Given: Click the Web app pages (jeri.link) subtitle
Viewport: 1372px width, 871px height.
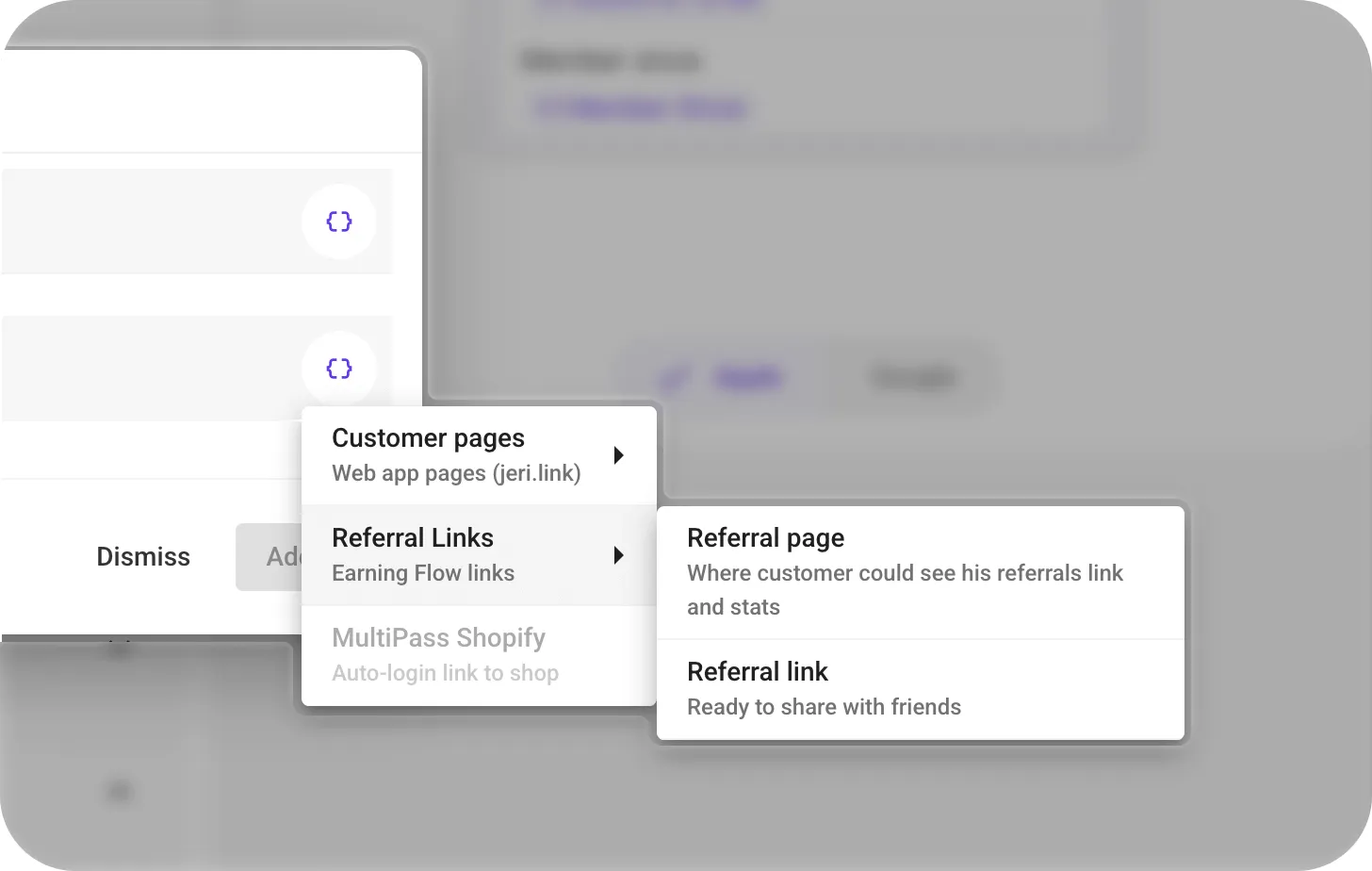Looking at the screenshot, I should click(x=456, y=473).
